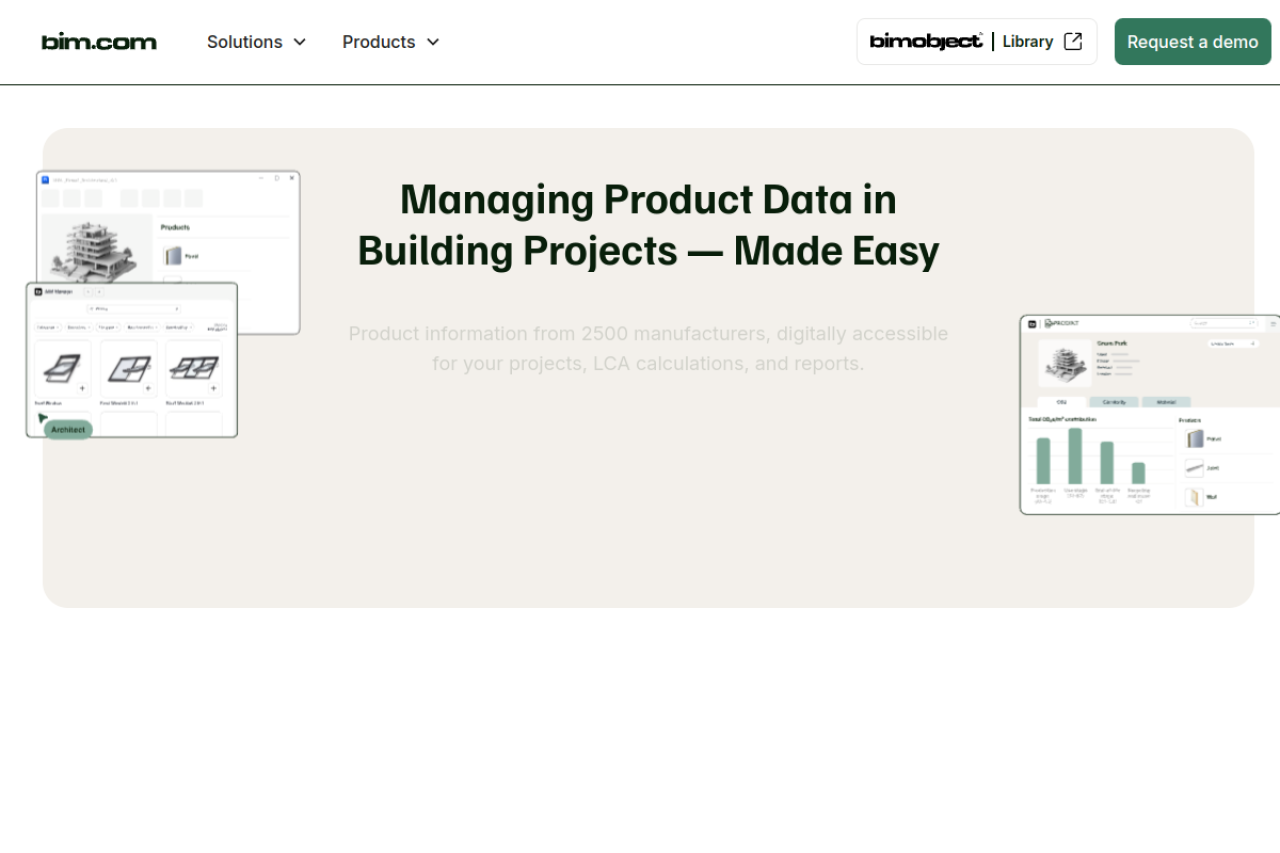Viewport: 1280px width, 853px height.
Task: Switch to the middle tab in dashboard mockup
Action: [x=1114, y=402]
